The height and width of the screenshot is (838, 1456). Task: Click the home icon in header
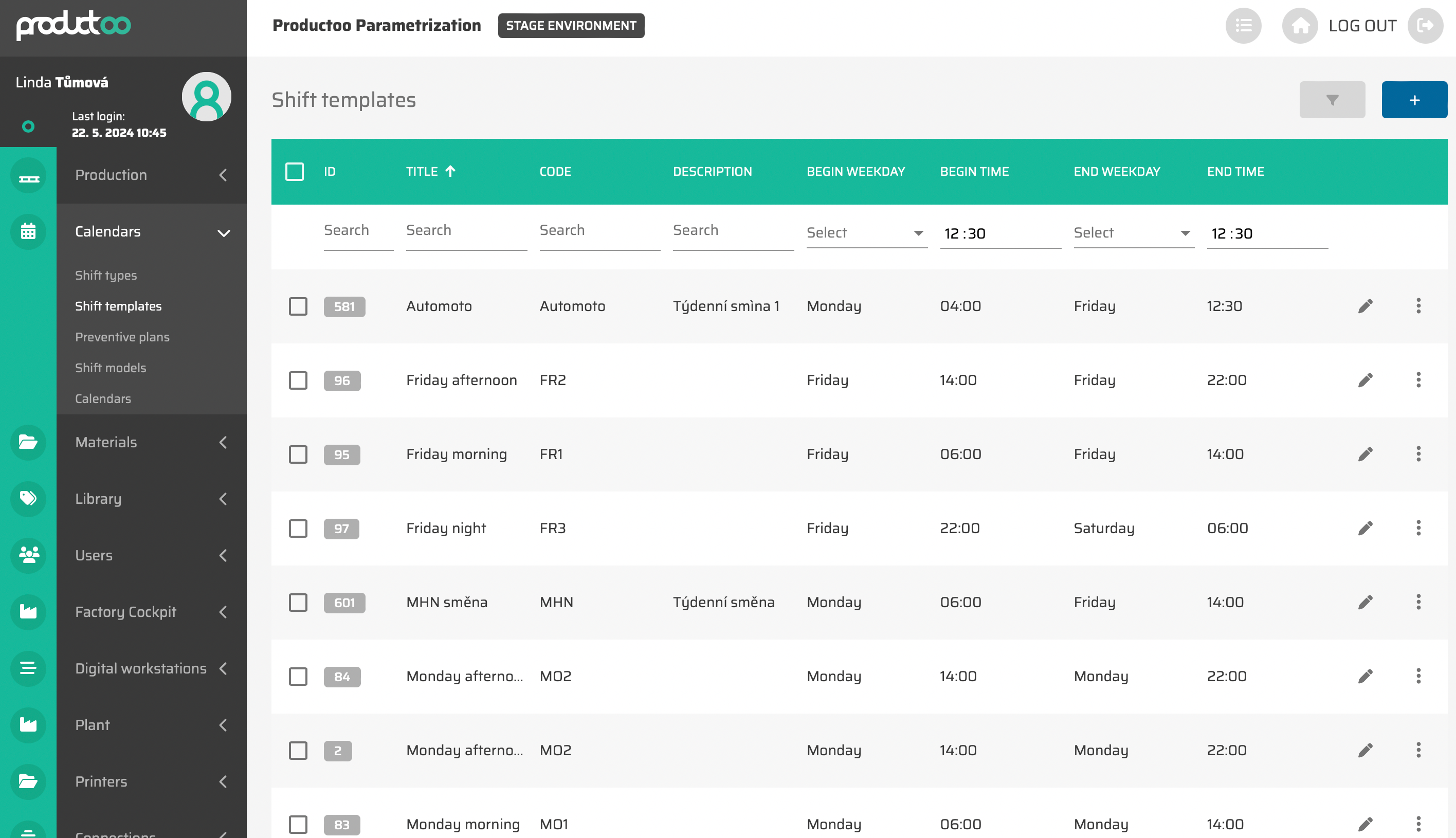click(1300, 26)
